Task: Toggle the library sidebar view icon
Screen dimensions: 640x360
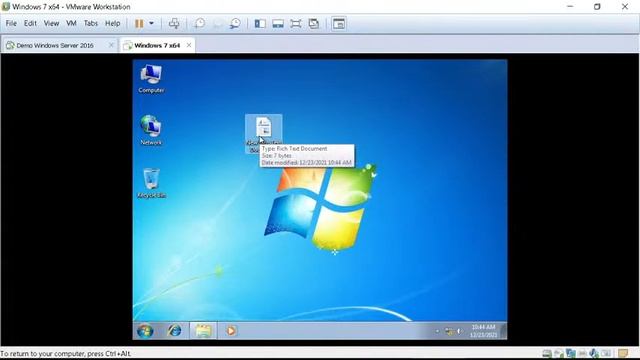Action: point(260,24)
